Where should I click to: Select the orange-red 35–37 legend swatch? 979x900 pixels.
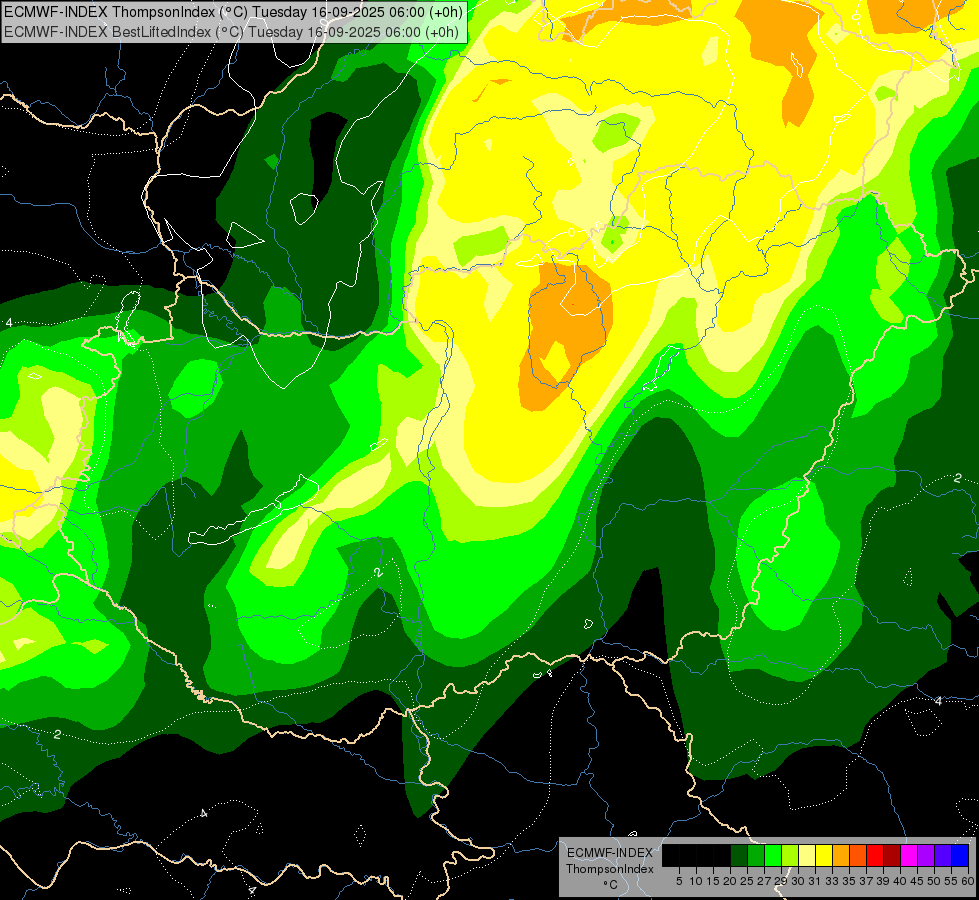pos(858,855)
